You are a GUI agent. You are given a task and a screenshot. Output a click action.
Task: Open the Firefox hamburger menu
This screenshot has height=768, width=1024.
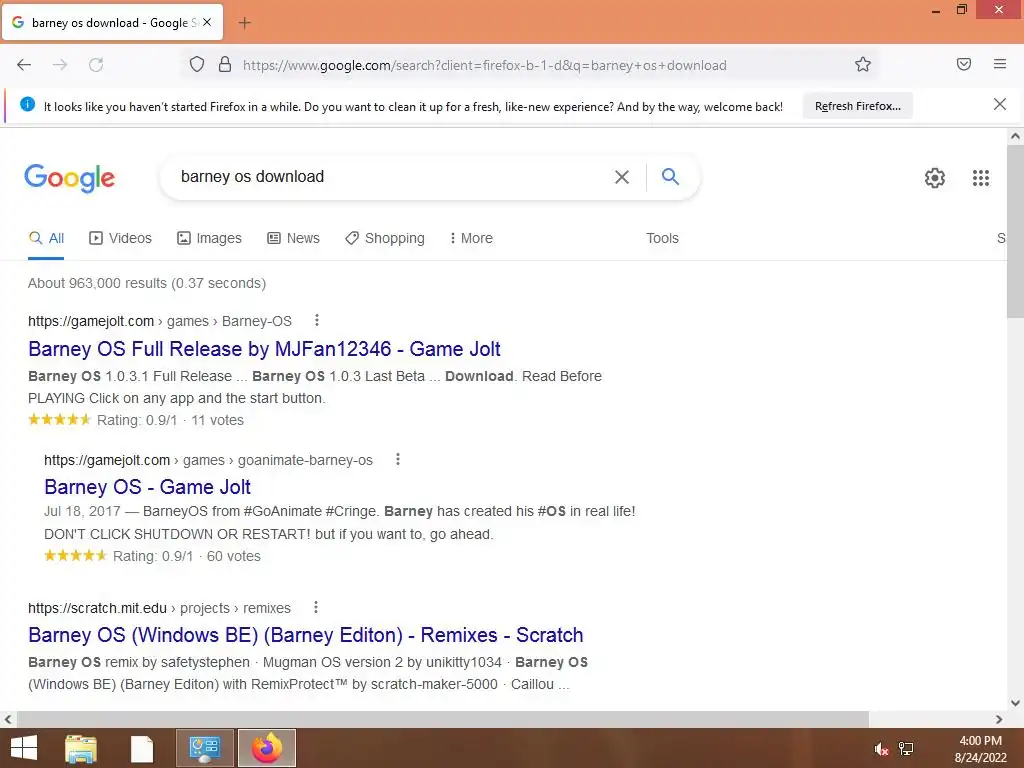(x=1000, y=64)
